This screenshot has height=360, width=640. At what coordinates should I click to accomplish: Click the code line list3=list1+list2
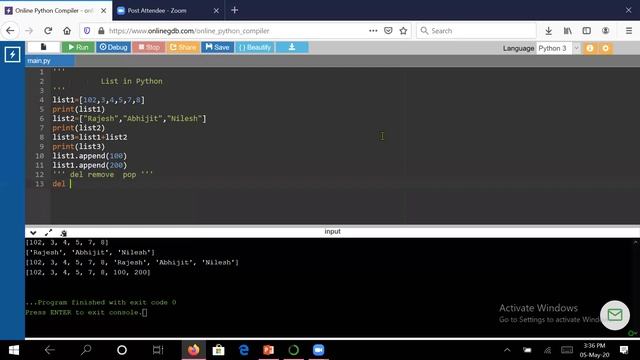90,137
